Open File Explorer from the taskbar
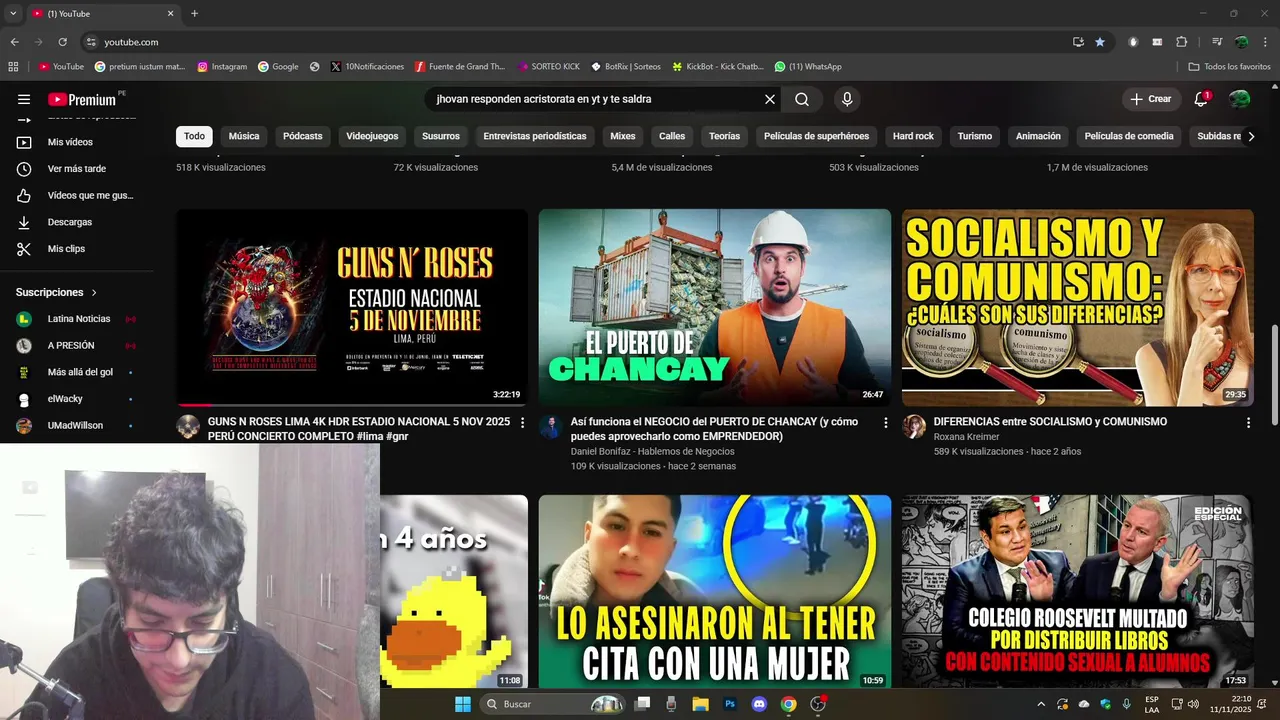 click(700, 704)
